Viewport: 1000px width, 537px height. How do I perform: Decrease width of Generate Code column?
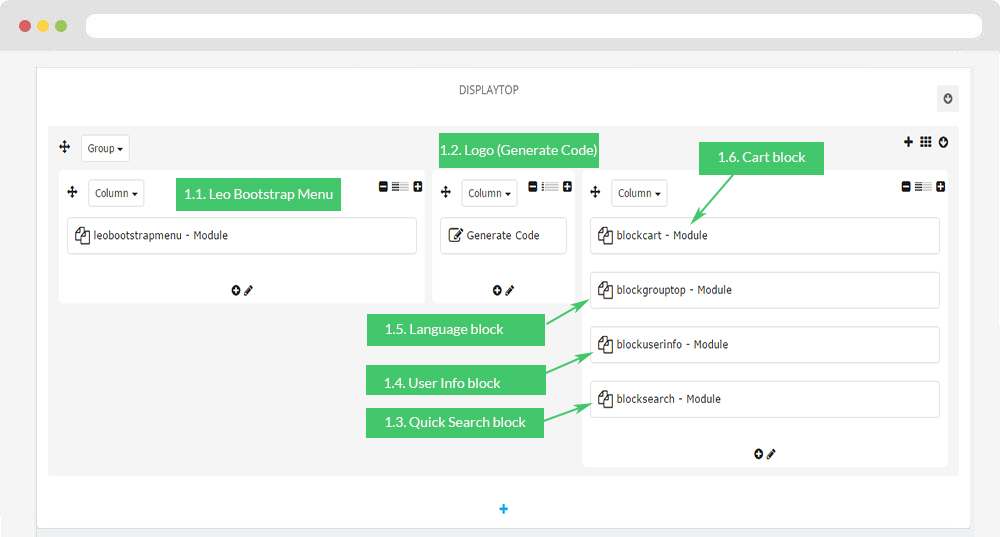click(533, 186)
